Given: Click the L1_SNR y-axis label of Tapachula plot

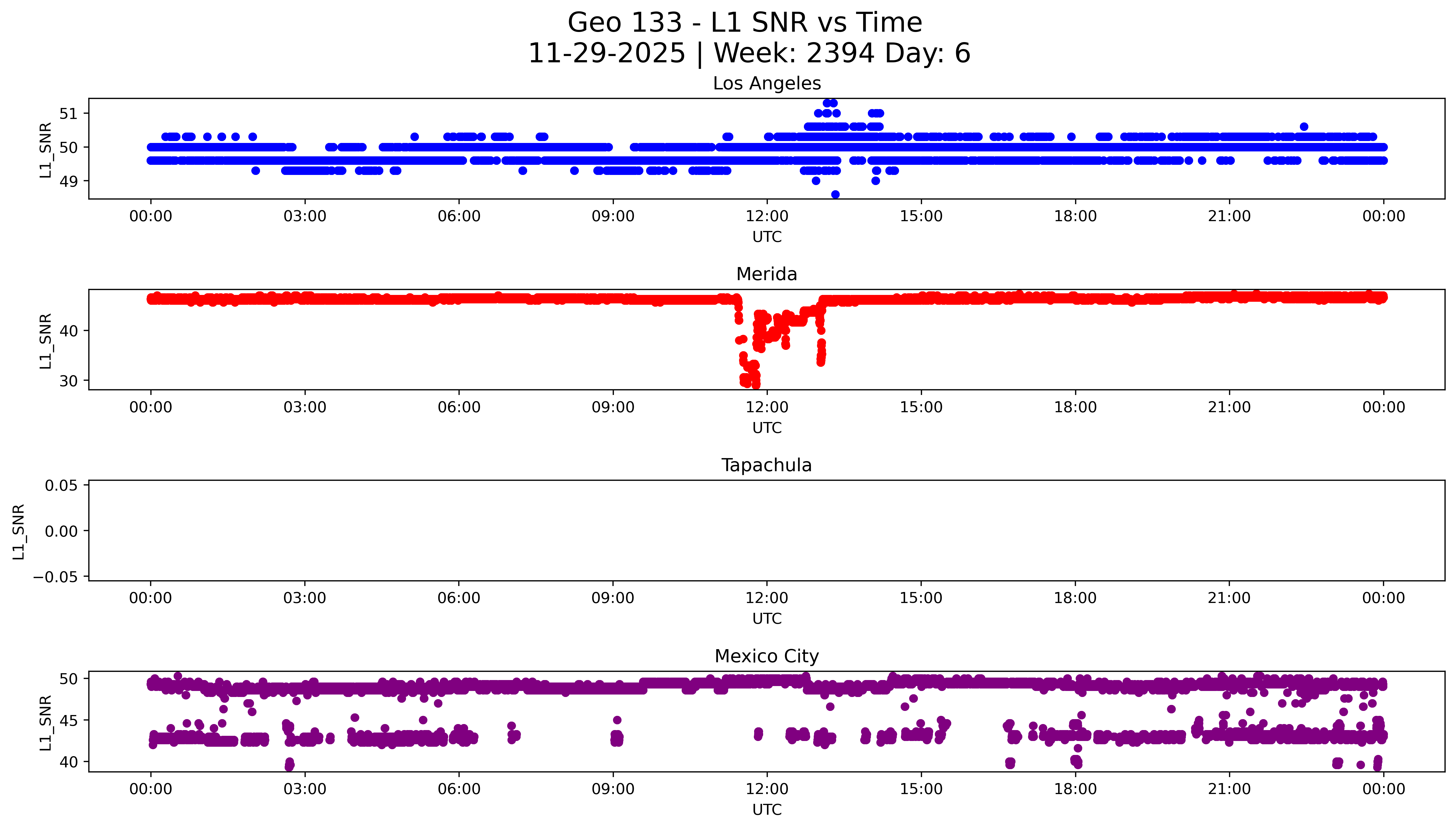Looking at the screenshot, I should tap(18, 531).
